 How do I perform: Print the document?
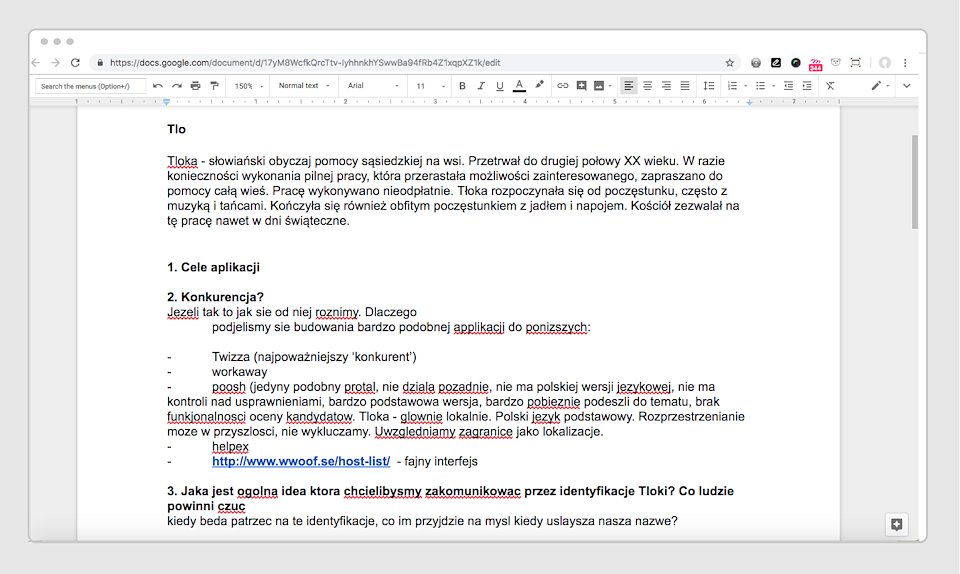coord(195,86)
